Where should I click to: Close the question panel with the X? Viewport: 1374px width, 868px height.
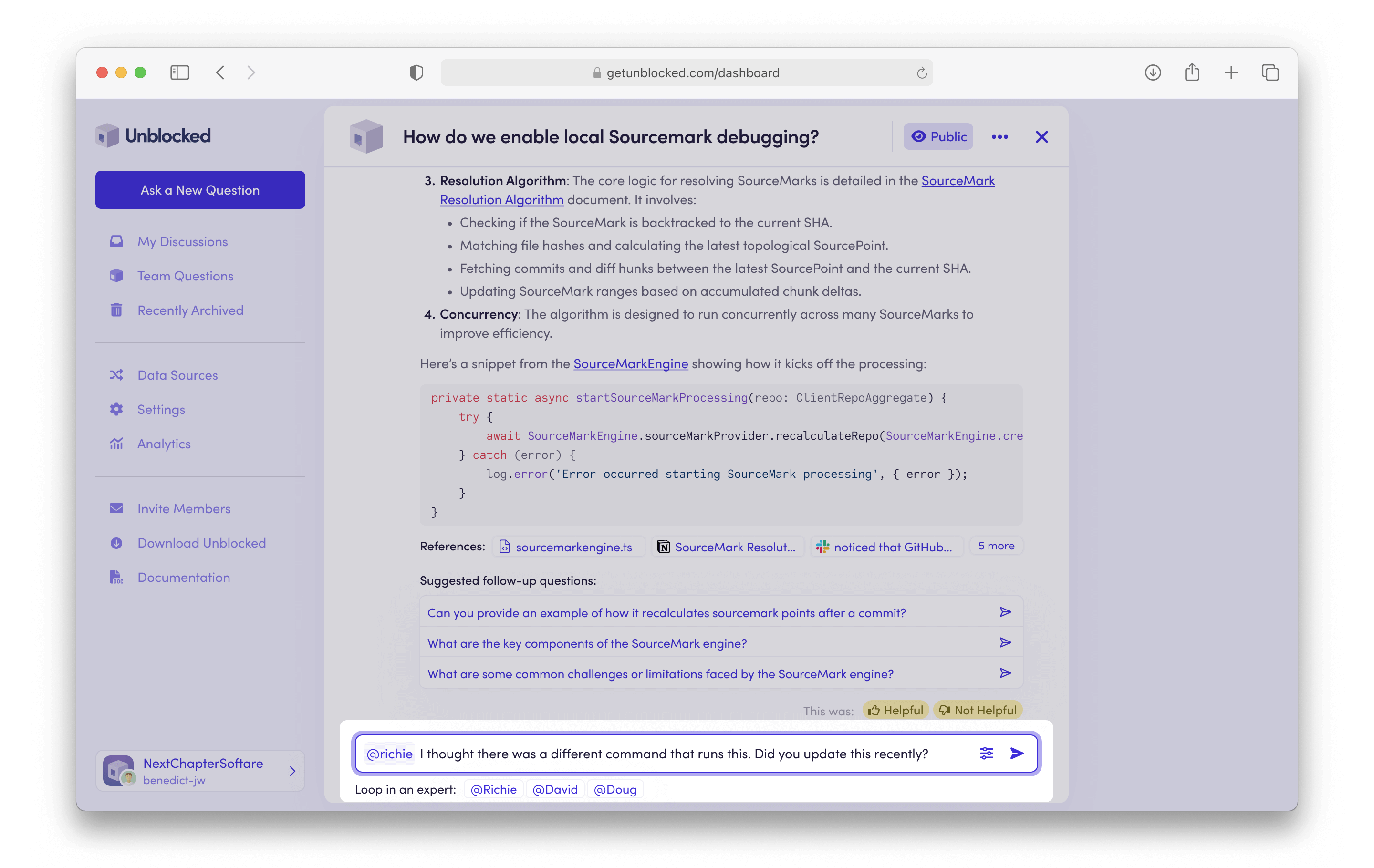[x=1041, y=137]
